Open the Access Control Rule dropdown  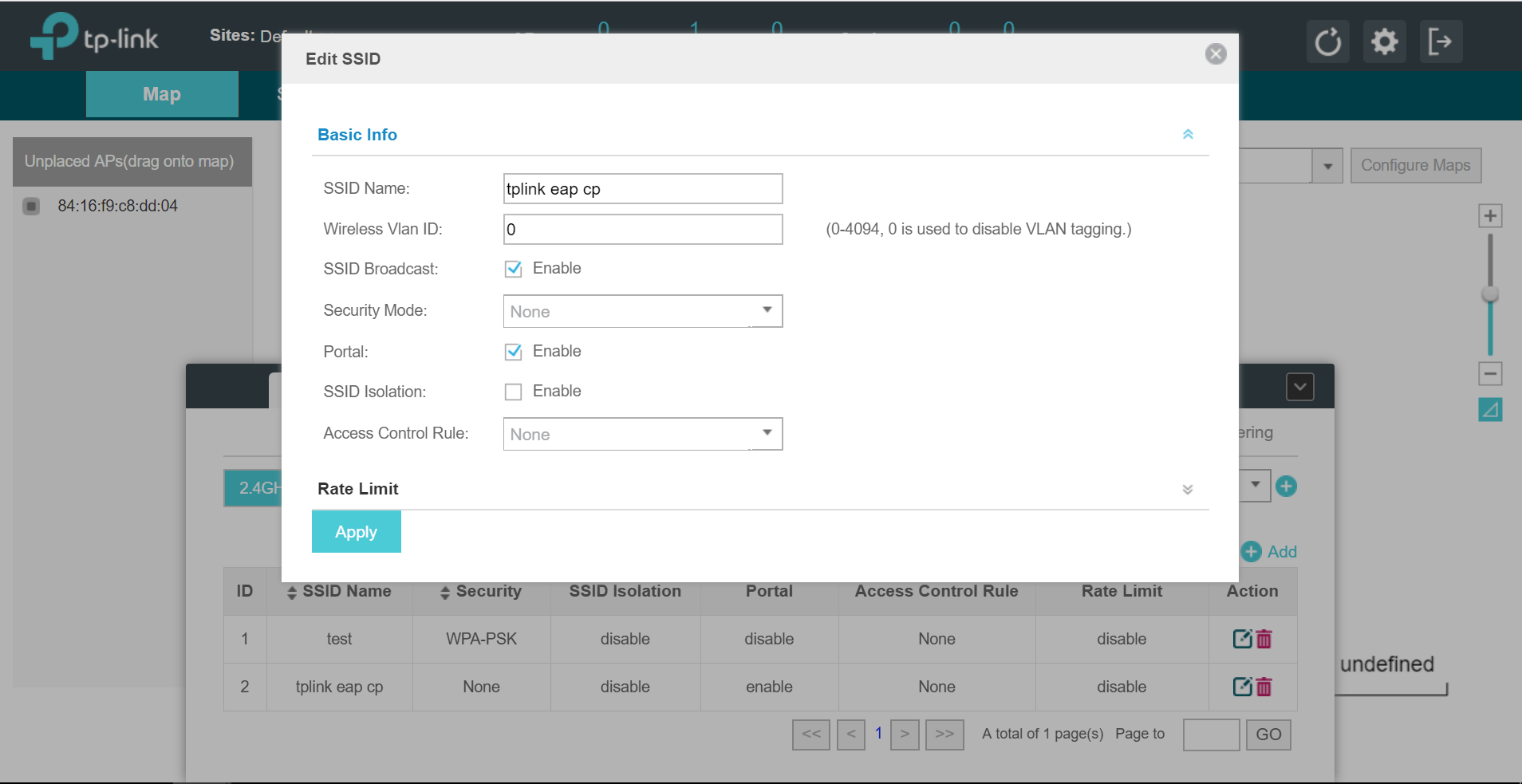(642, 434)
